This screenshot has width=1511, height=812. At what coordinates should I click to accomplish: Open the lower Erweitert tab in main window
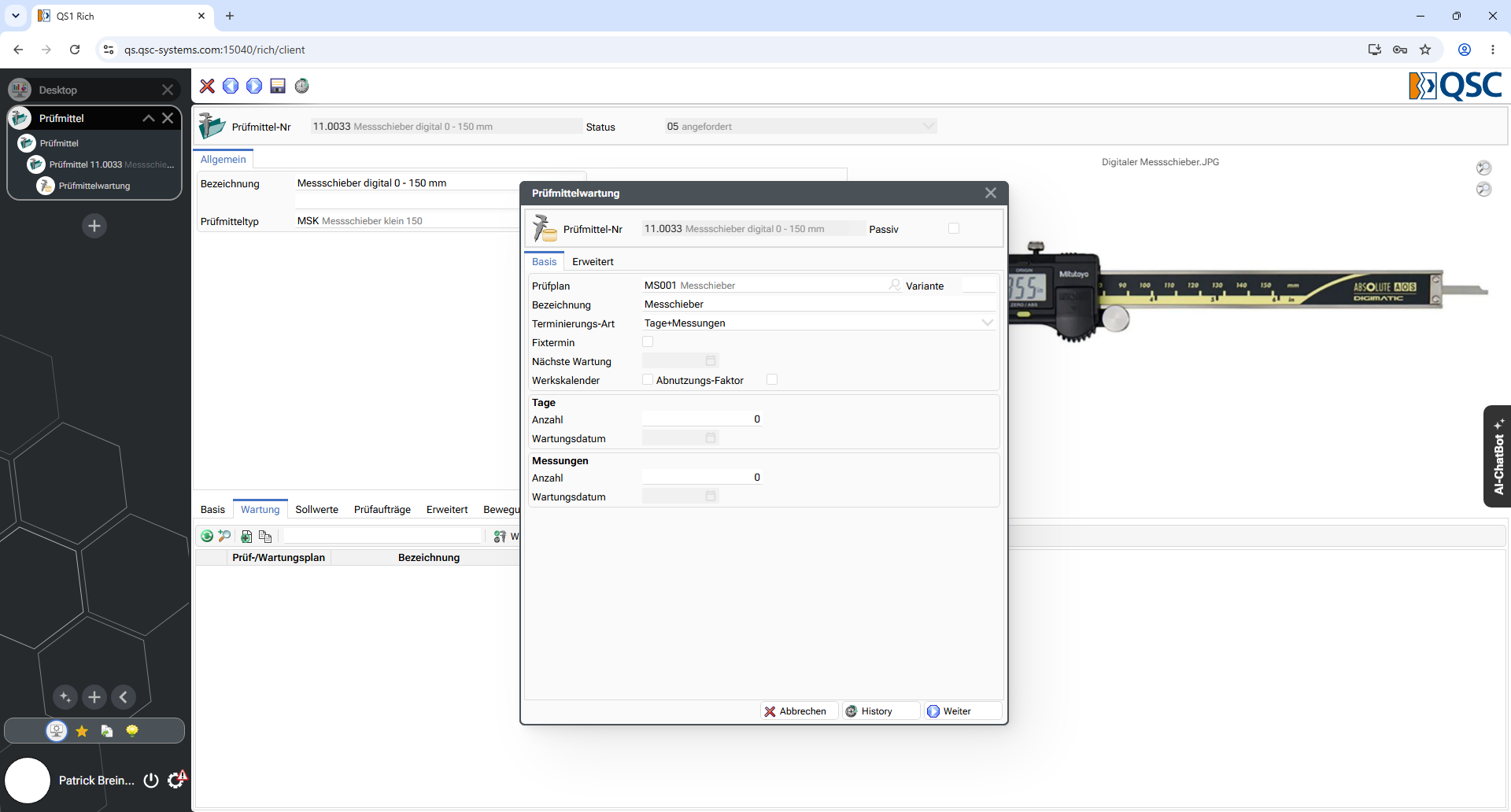pyautogui.click(x=447, y=510)
